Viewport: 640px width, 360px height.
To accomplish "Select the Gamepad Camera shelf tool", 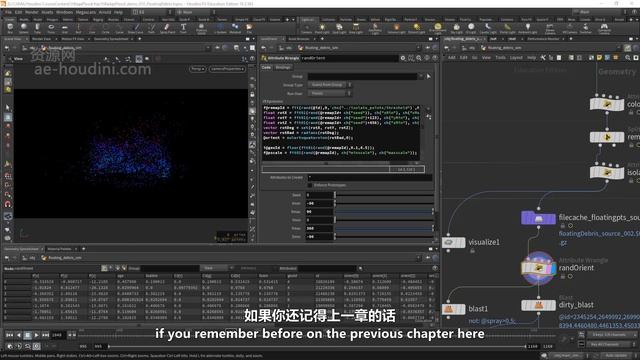I will point(604,28).
